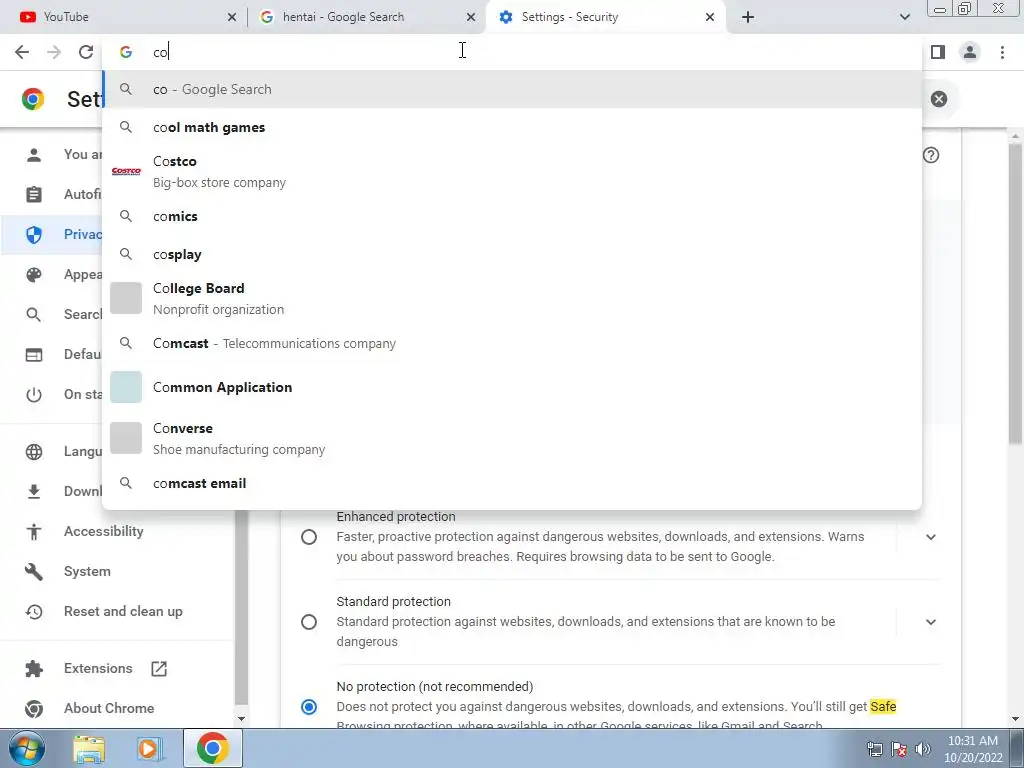1024x768 pixels.
Task: Select the Search engine magnifier icon
Action: click(34, 315)
